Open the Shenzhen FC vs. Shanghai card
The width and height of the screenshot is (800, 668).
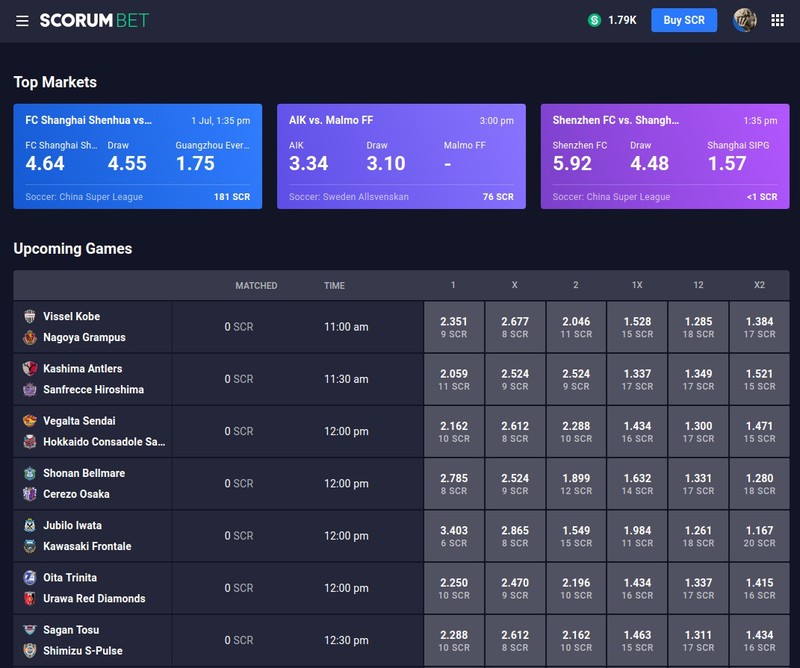tap(665, 156)
